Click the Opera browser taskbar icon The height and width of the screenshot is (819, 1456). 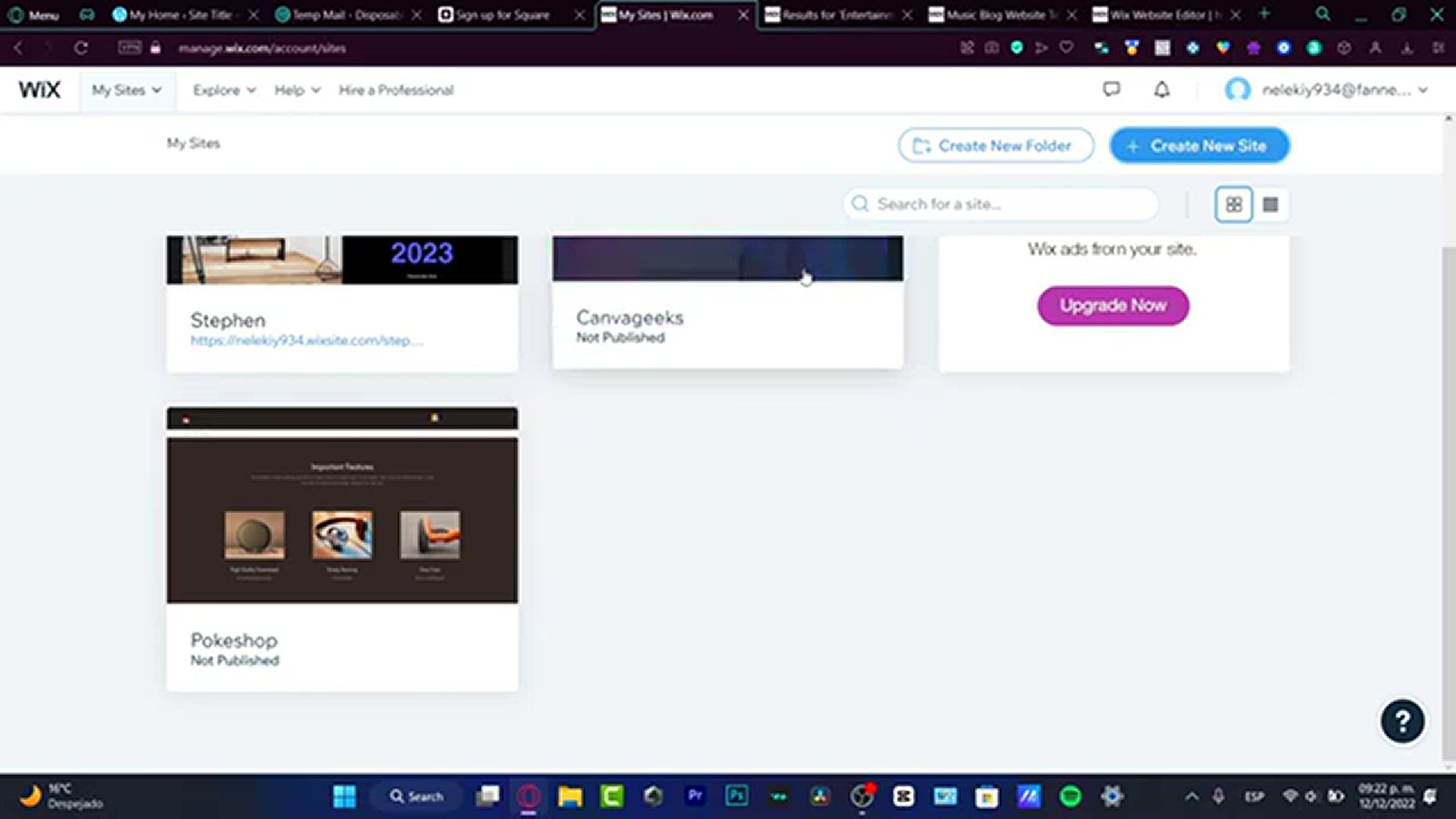pos(529,796)
